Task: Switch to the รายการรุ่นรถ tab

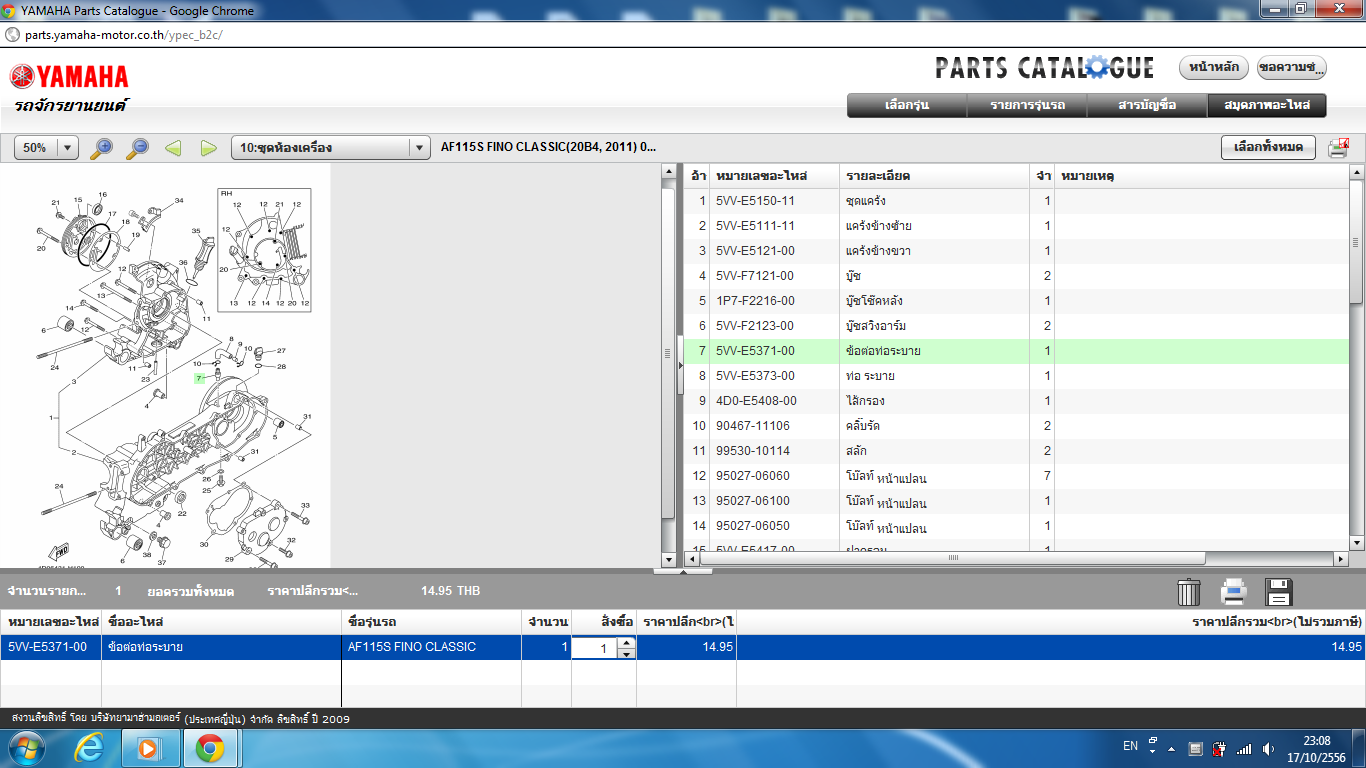Action: 1027,105
